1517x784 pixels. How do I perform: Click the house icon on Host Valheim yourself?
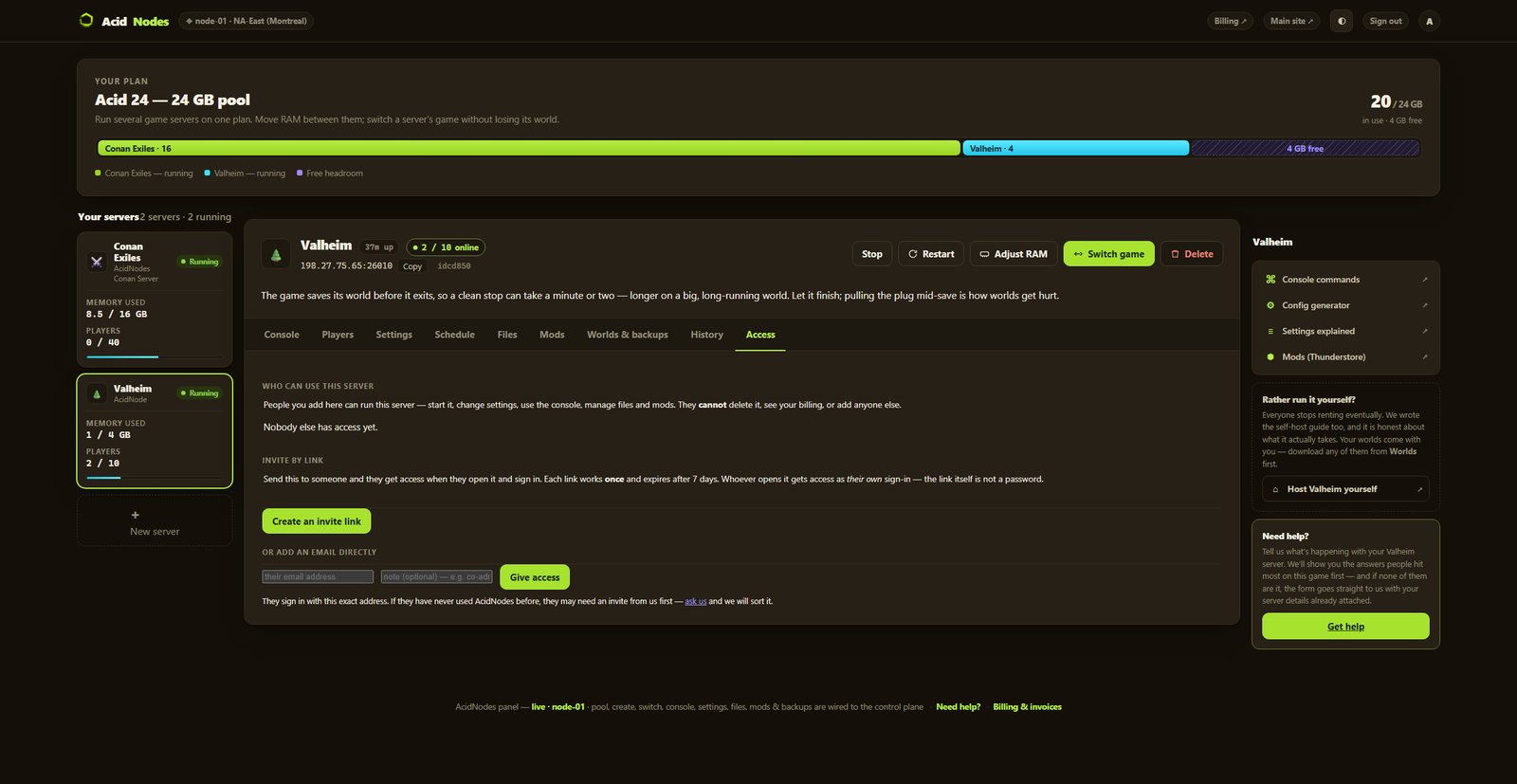click(1275, 489)
